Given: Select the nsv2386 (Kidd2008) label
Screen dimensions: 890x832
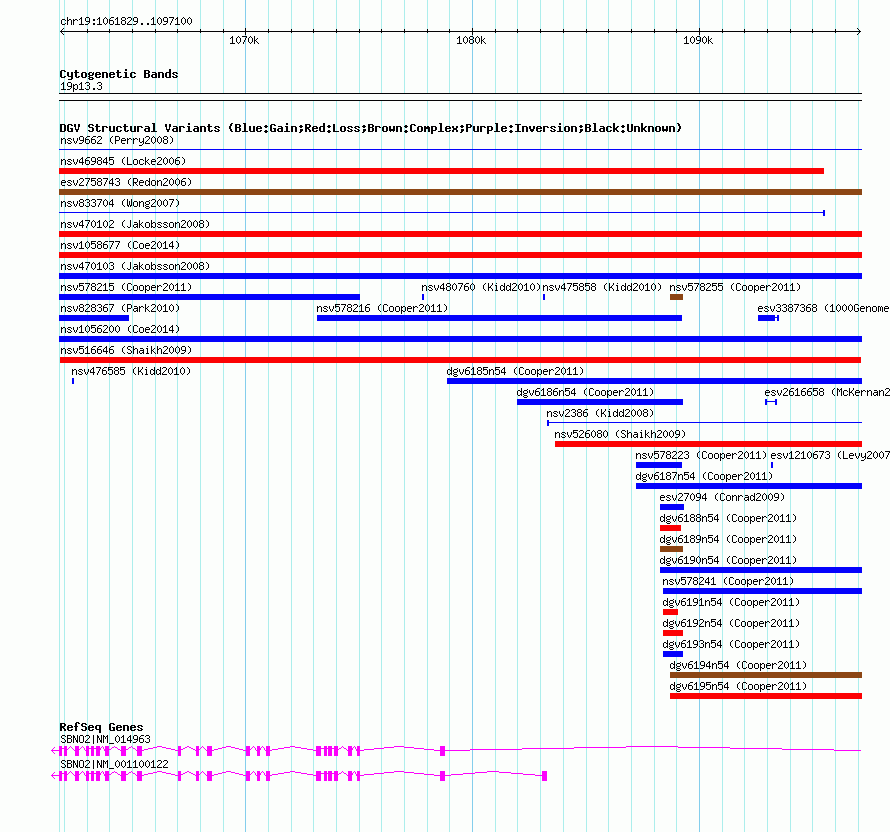Looking at the screenshot, I should coord(600,413).
